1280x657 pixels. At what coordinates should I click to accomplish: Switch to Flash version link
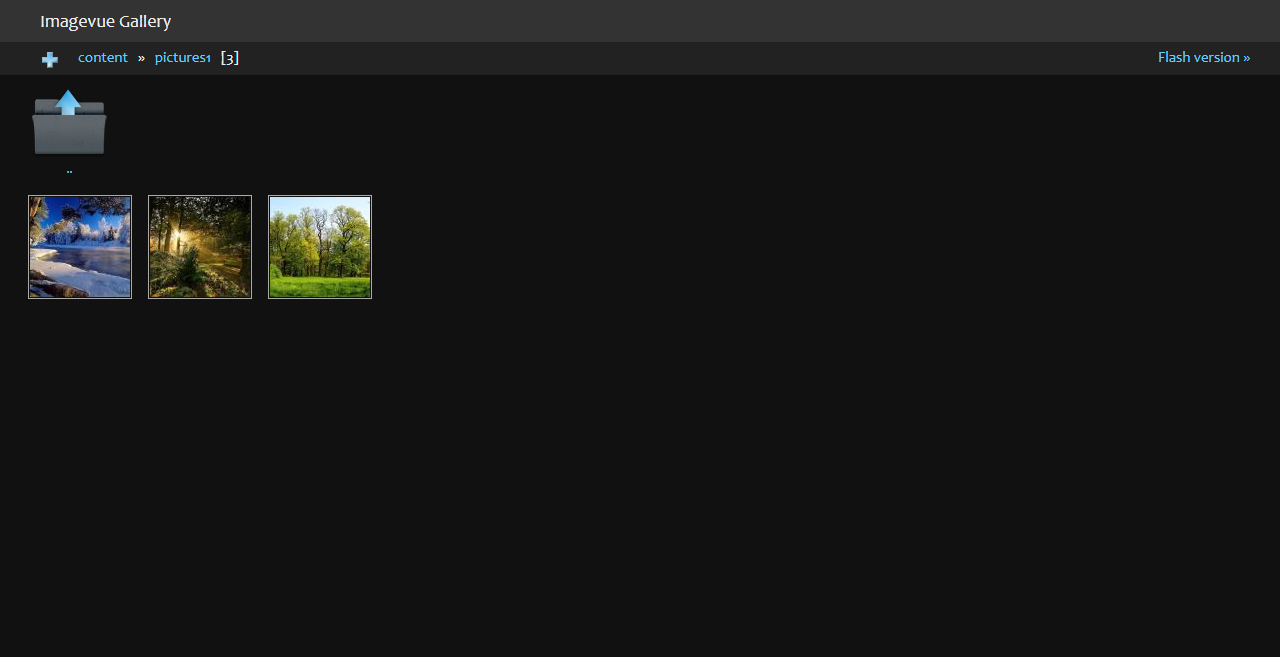[1204, 57]
